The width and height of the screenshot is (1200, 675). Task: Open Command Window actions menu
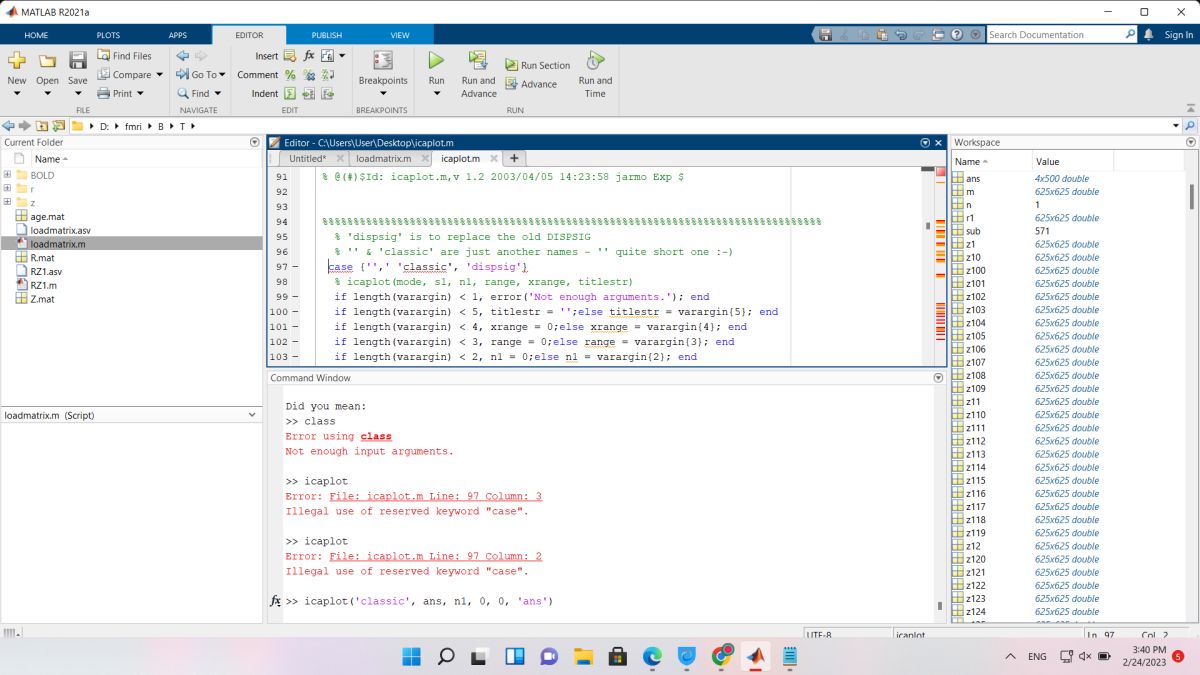pos(938,378)
